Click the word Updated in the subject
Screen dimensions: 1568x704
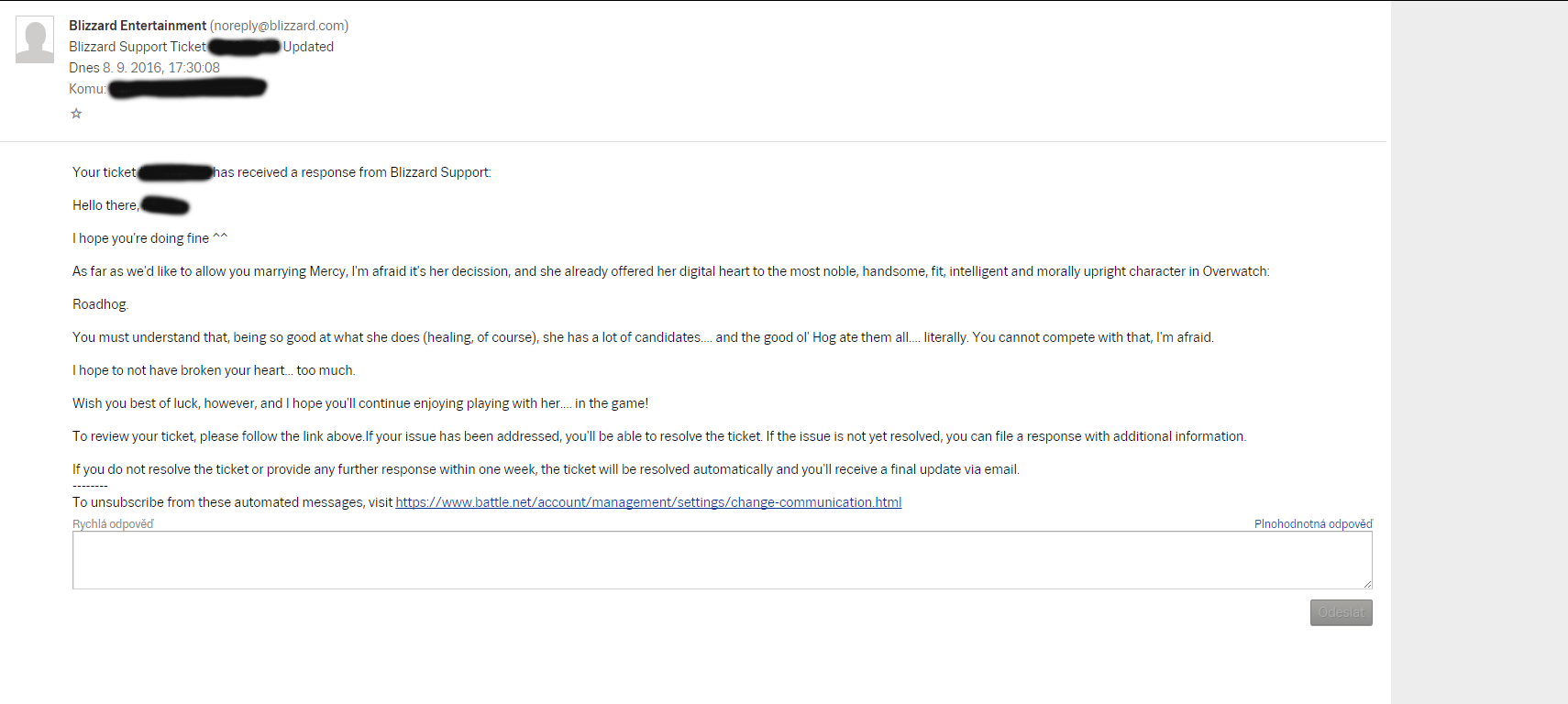tap(308, 47)
